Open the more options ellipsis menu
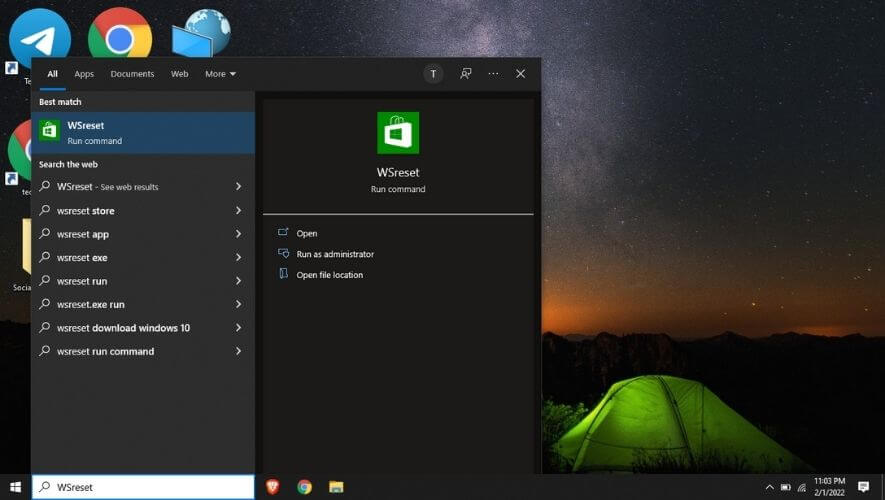 pos(493,74)
